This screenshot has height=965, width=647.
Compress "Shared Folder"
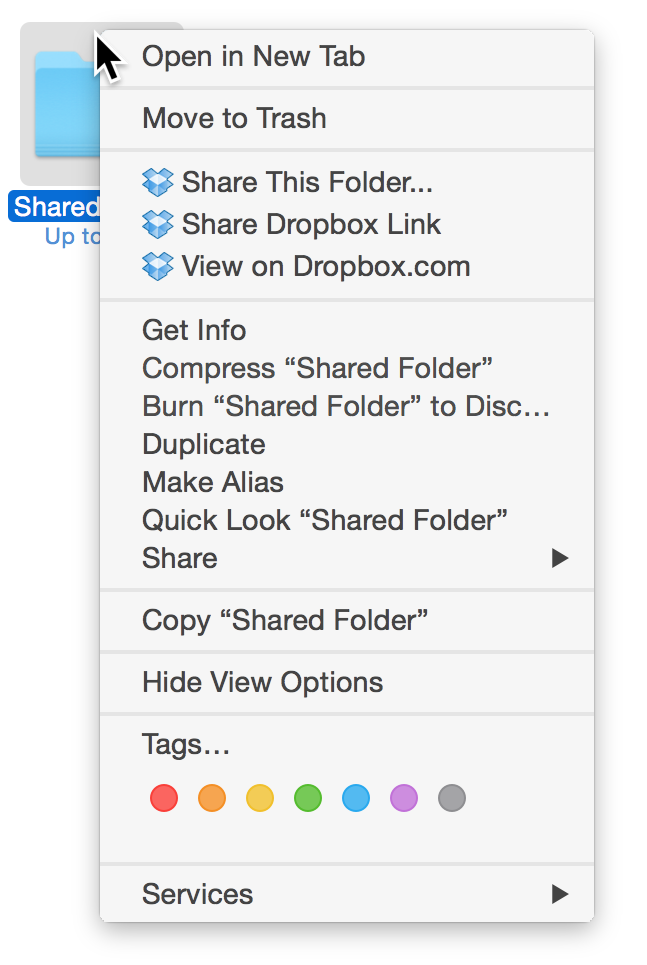[317, 368]
